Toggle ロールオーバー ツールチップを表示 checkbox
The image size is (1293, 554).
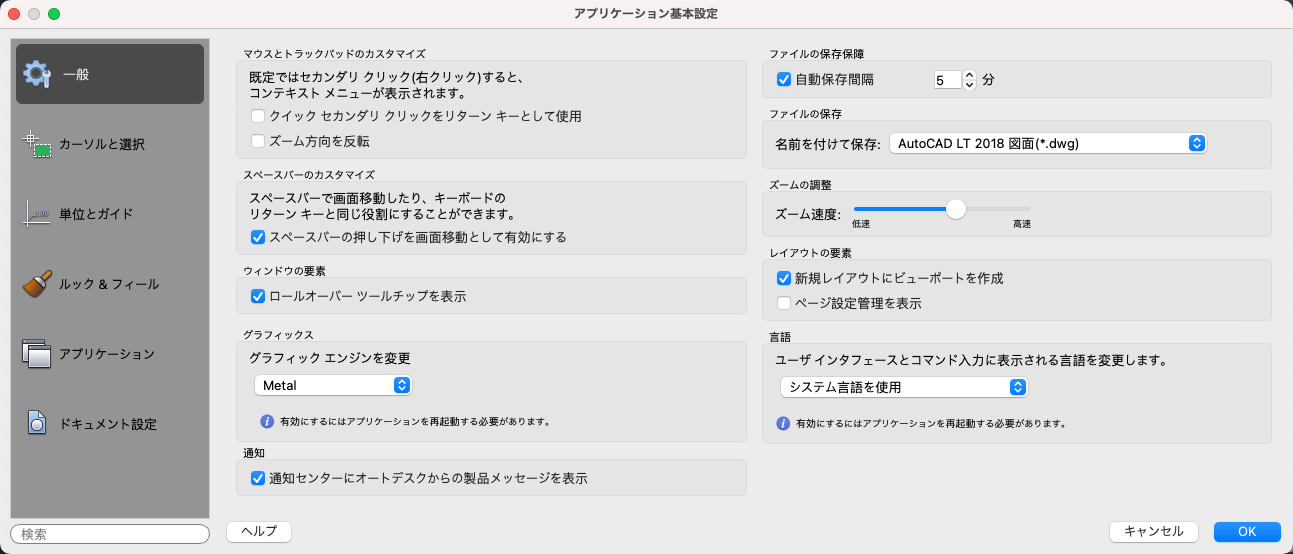pyautogui.click(x=258, y=296)
